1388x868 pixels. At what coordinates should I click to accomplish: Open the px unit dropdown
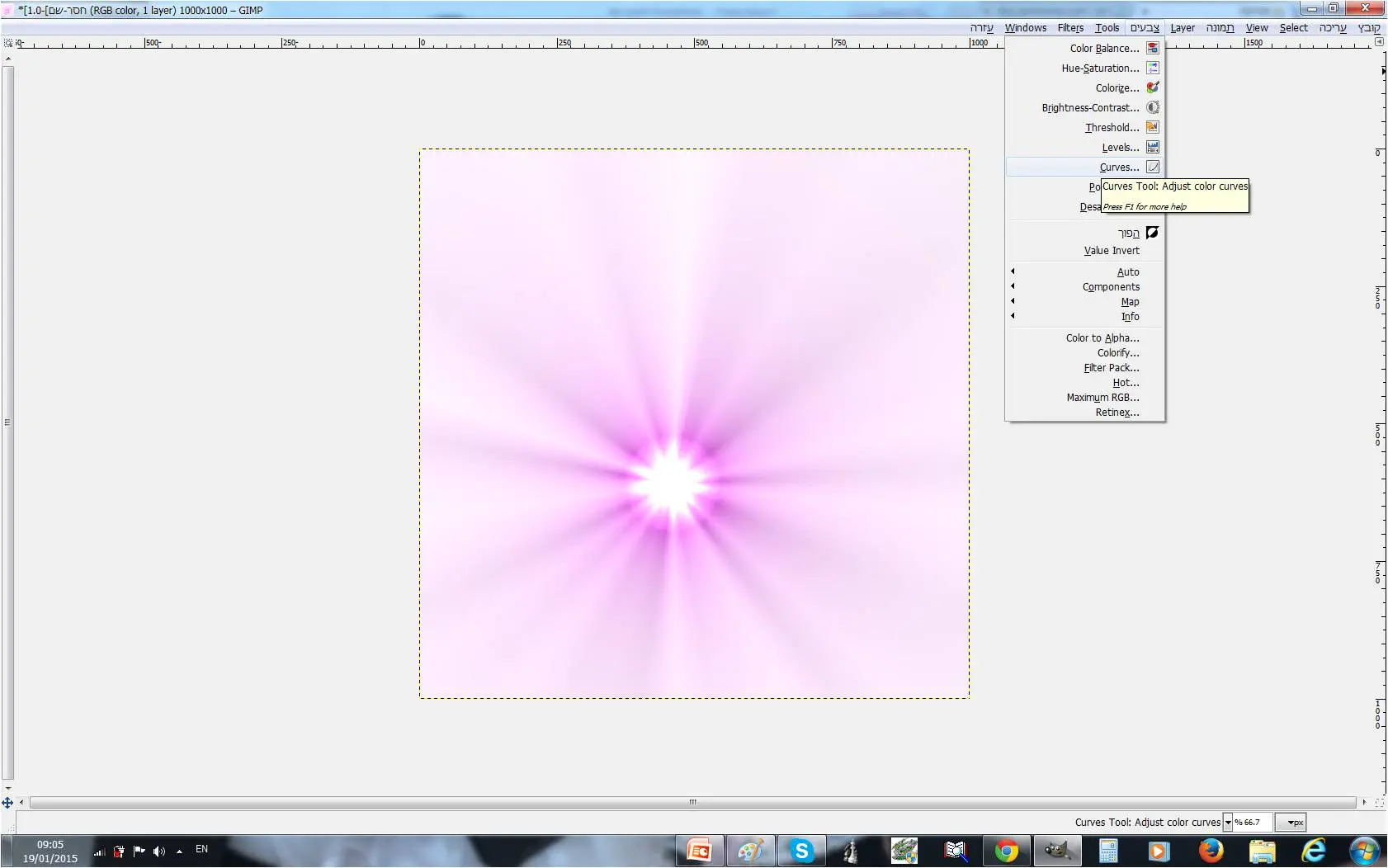click(1291, 823)
